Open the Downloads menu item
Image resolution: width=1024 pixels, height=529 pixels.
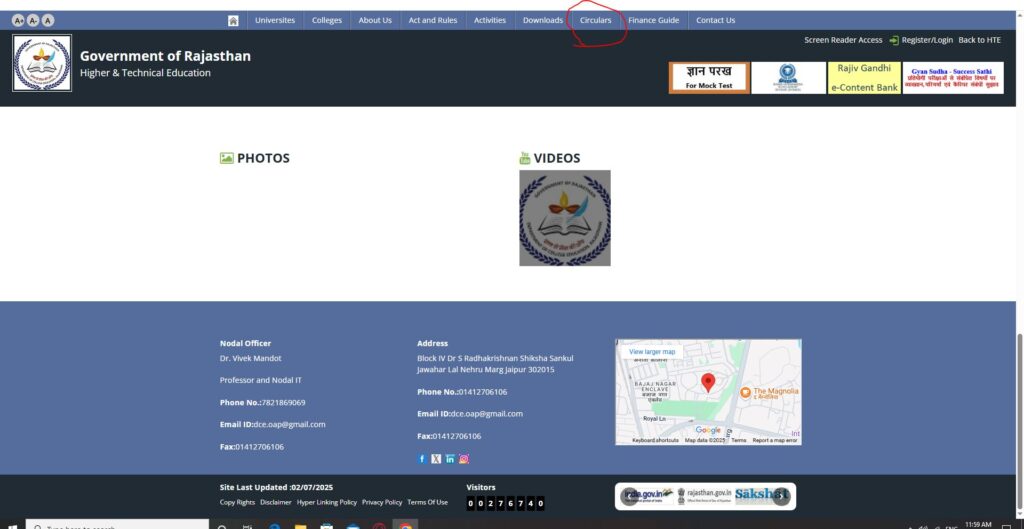coord(543,20)
